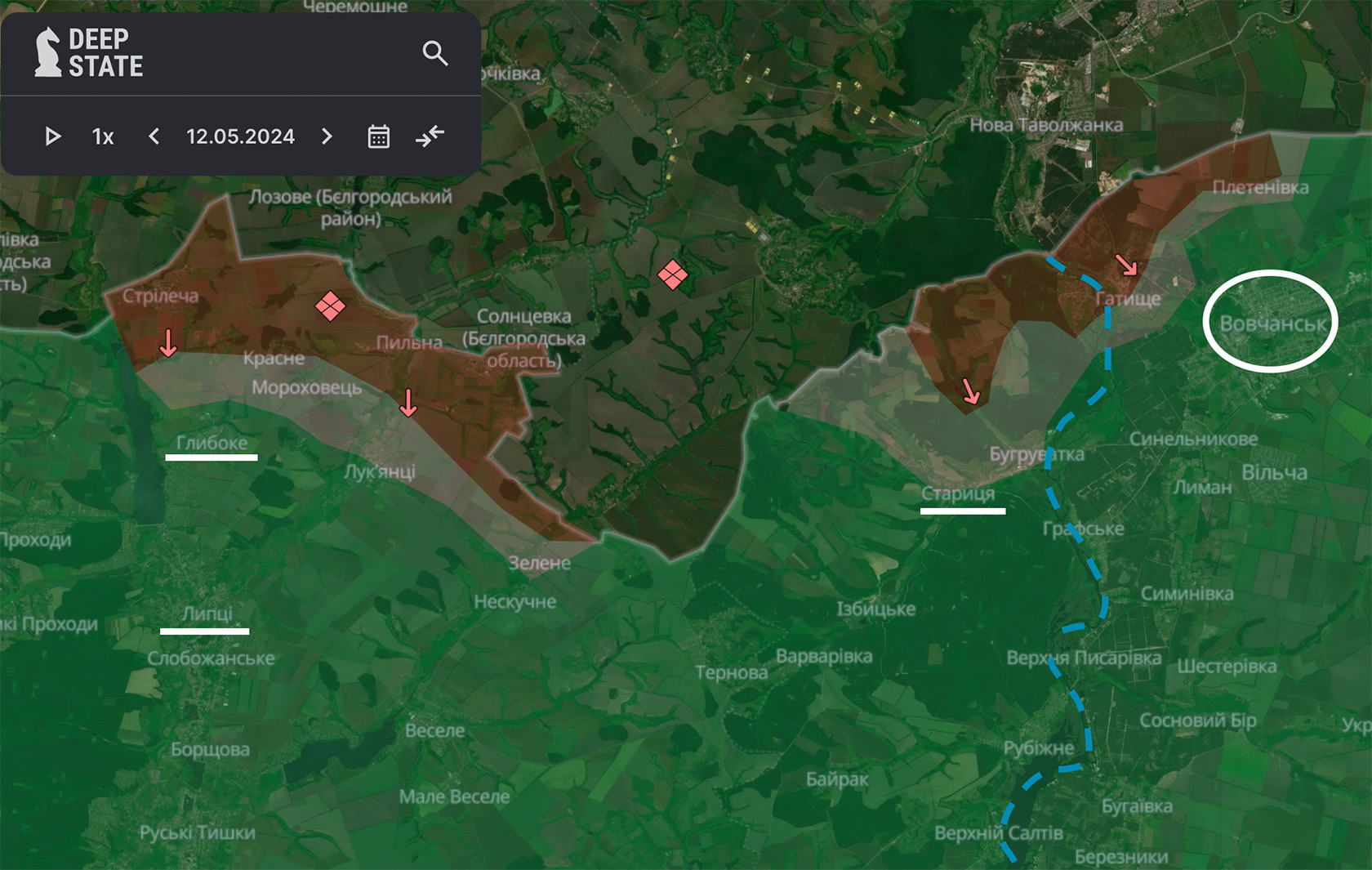This screenshot has width=1372, height=870.
Task: Open the calendar date picker
Action: coord(378,136)
